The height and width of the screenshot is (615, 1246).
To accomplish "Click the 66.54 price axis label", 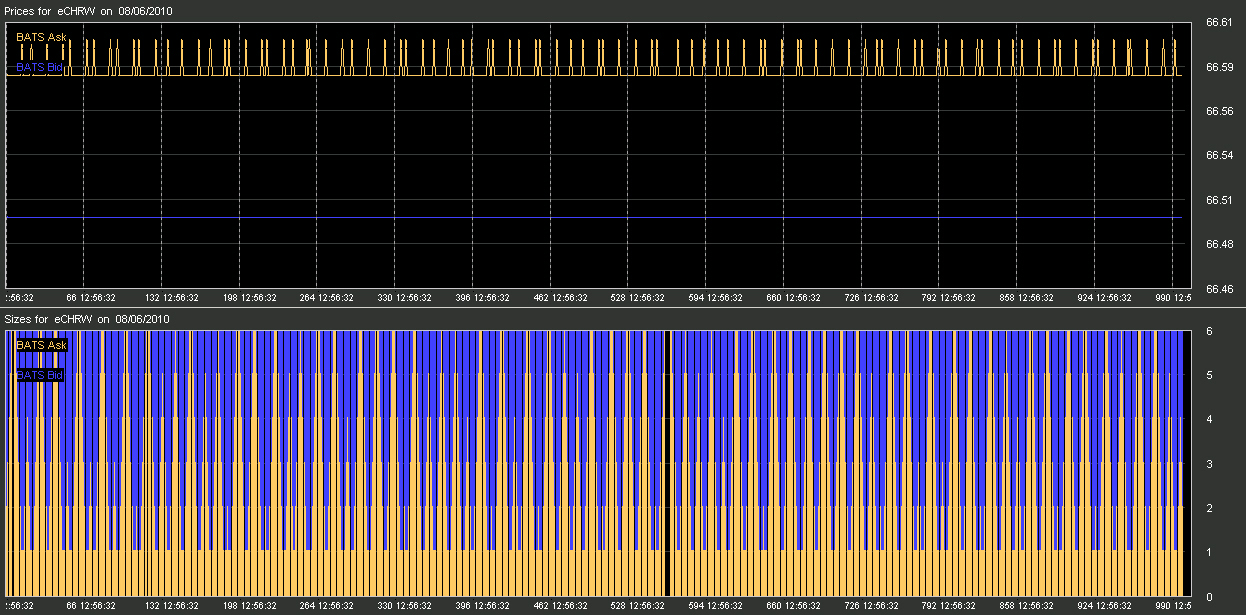I will [1219, 156].
